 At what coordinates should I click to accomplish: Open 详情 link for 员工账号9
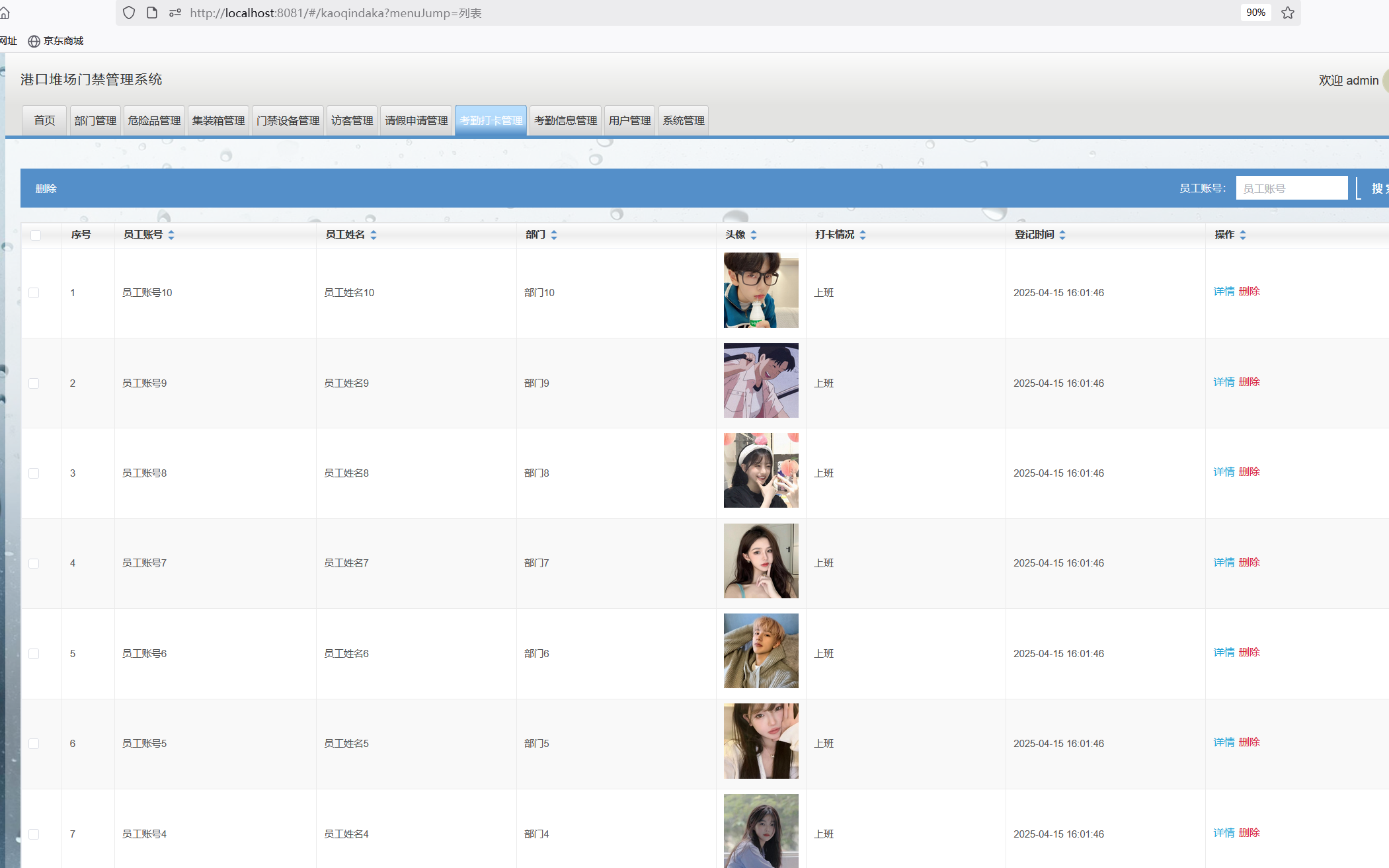pyautogui.click(x=1224, y=381)
